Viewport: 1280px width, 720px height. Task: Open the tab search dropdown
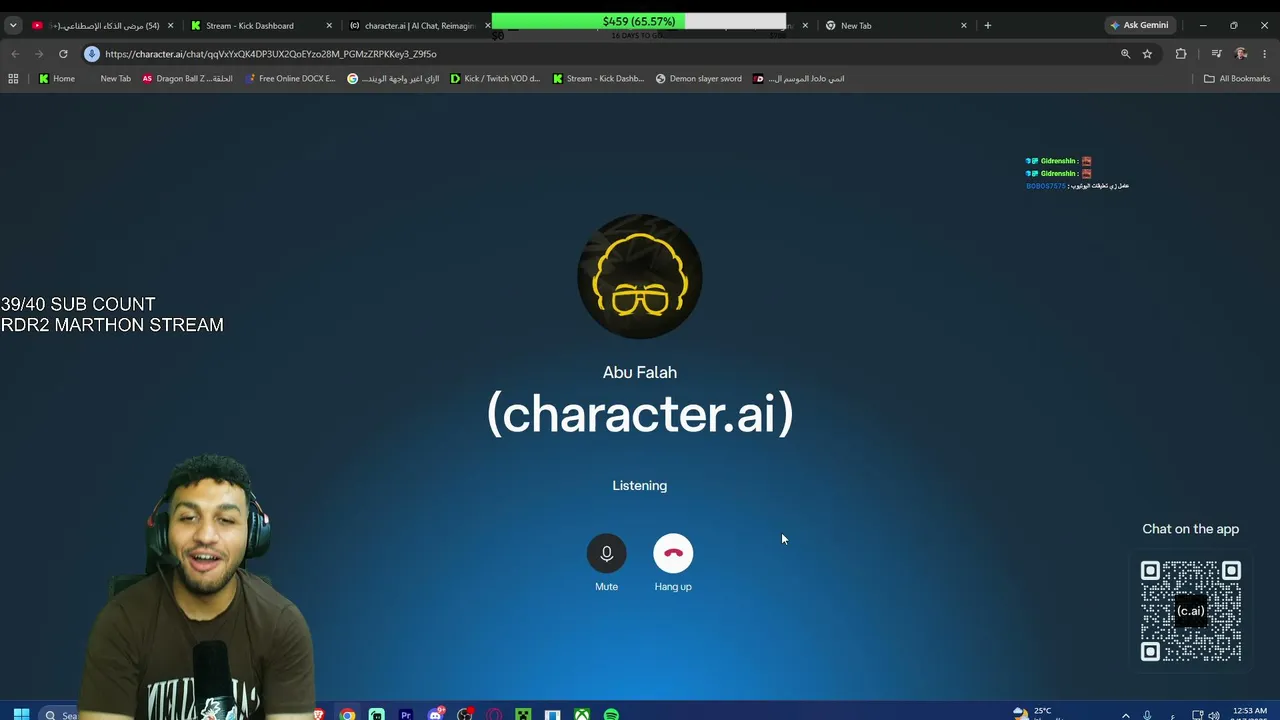click(13, 25)
